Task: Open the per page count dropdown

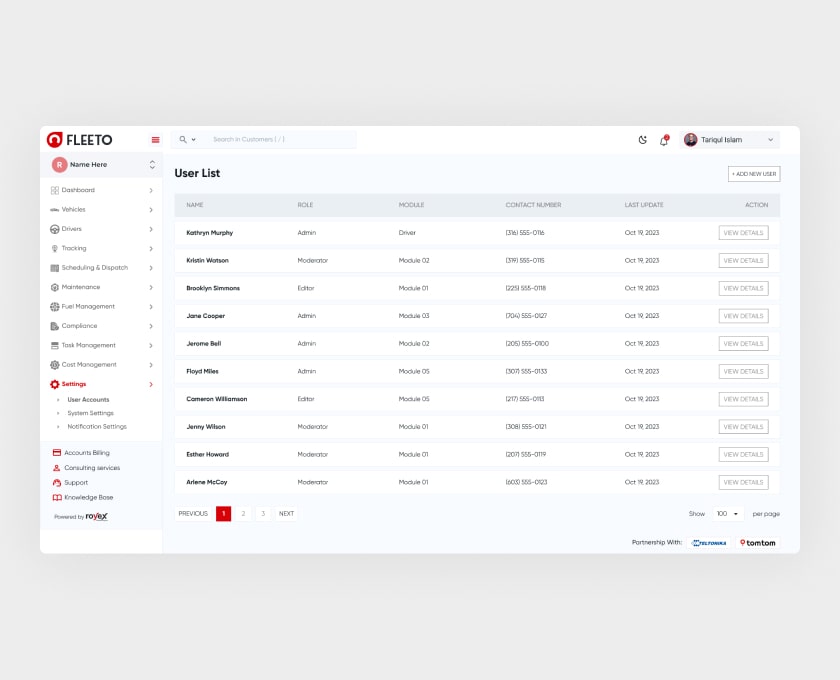Action: point(727,514)
